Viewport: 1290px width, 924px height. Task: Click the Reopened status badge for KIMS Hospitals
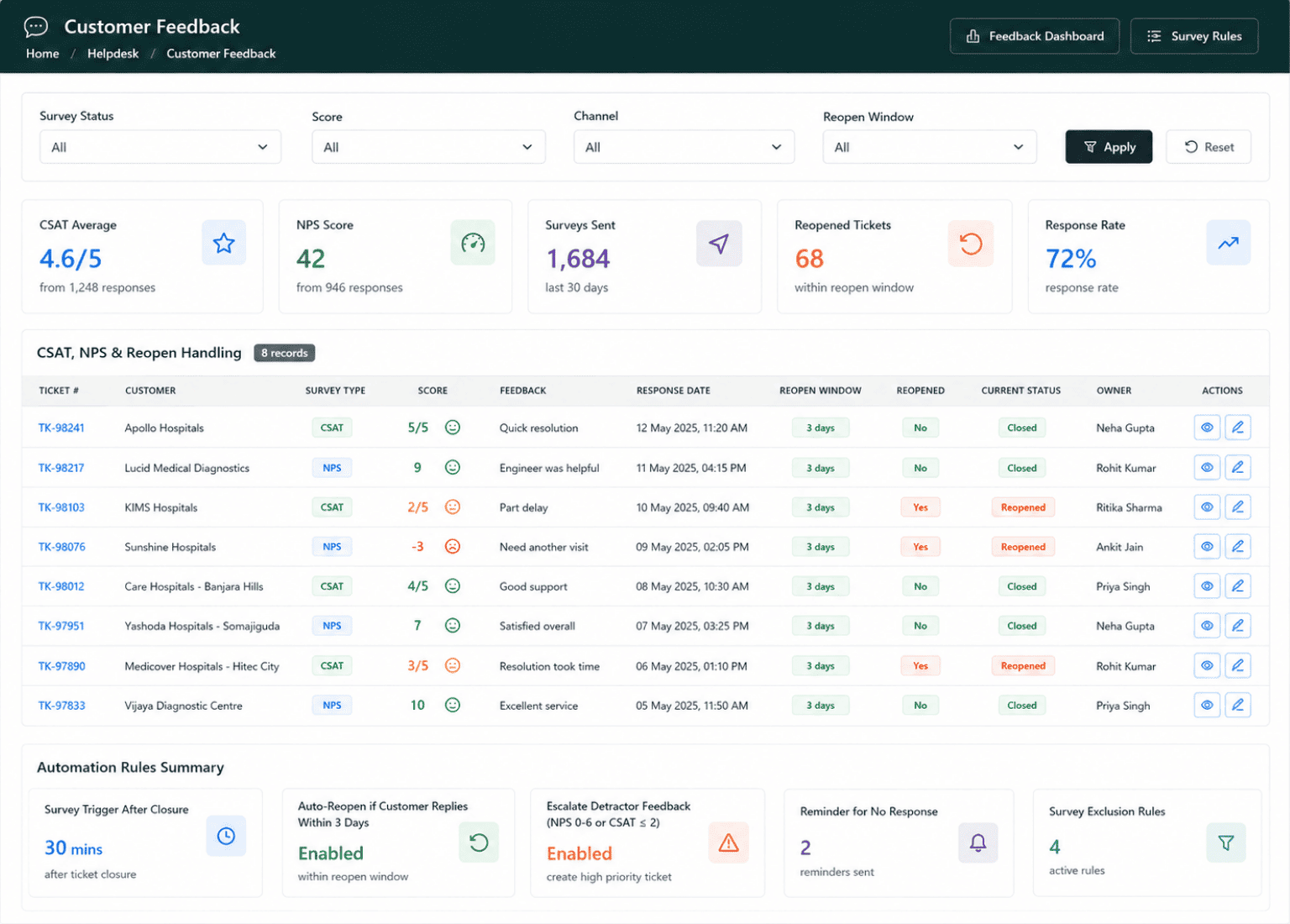tap(1023, 507)
